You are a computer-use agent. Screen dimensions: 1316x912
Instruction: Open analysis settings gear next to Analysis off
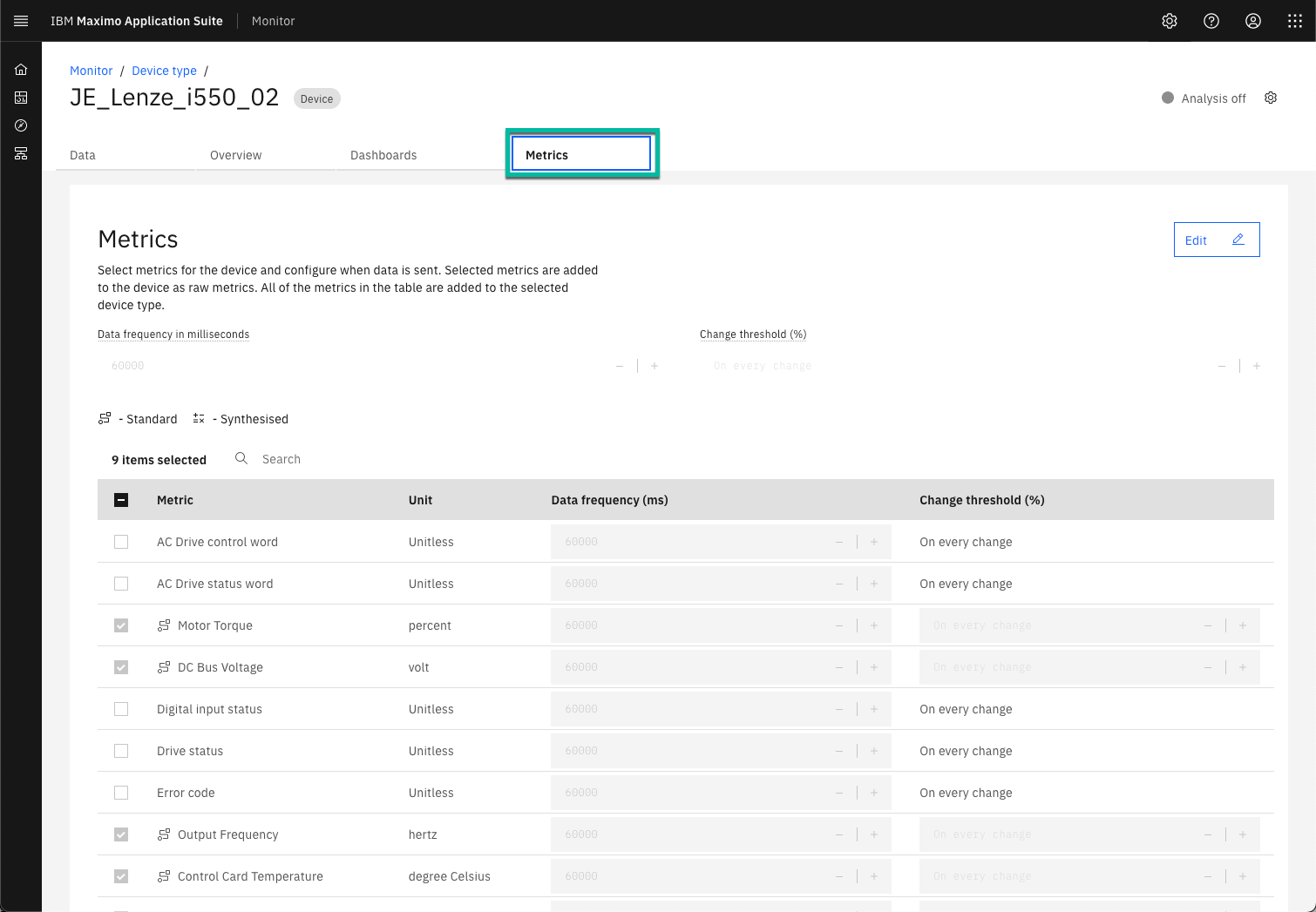1271,98
